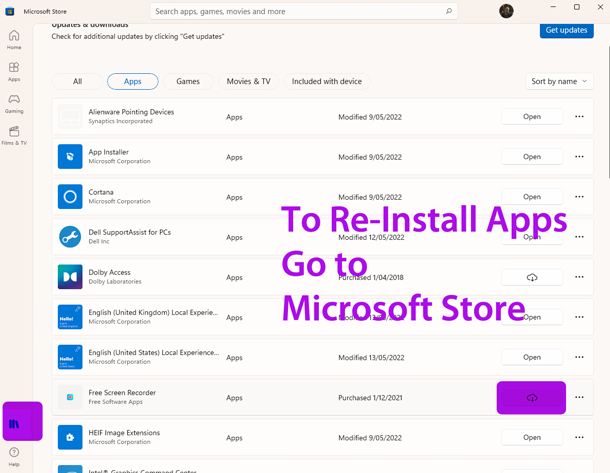Image resolution: width=610 pixels, height=473 pixels.
Task: Click "Purchased 1/12/2021" date text
Action: point(370,398)
